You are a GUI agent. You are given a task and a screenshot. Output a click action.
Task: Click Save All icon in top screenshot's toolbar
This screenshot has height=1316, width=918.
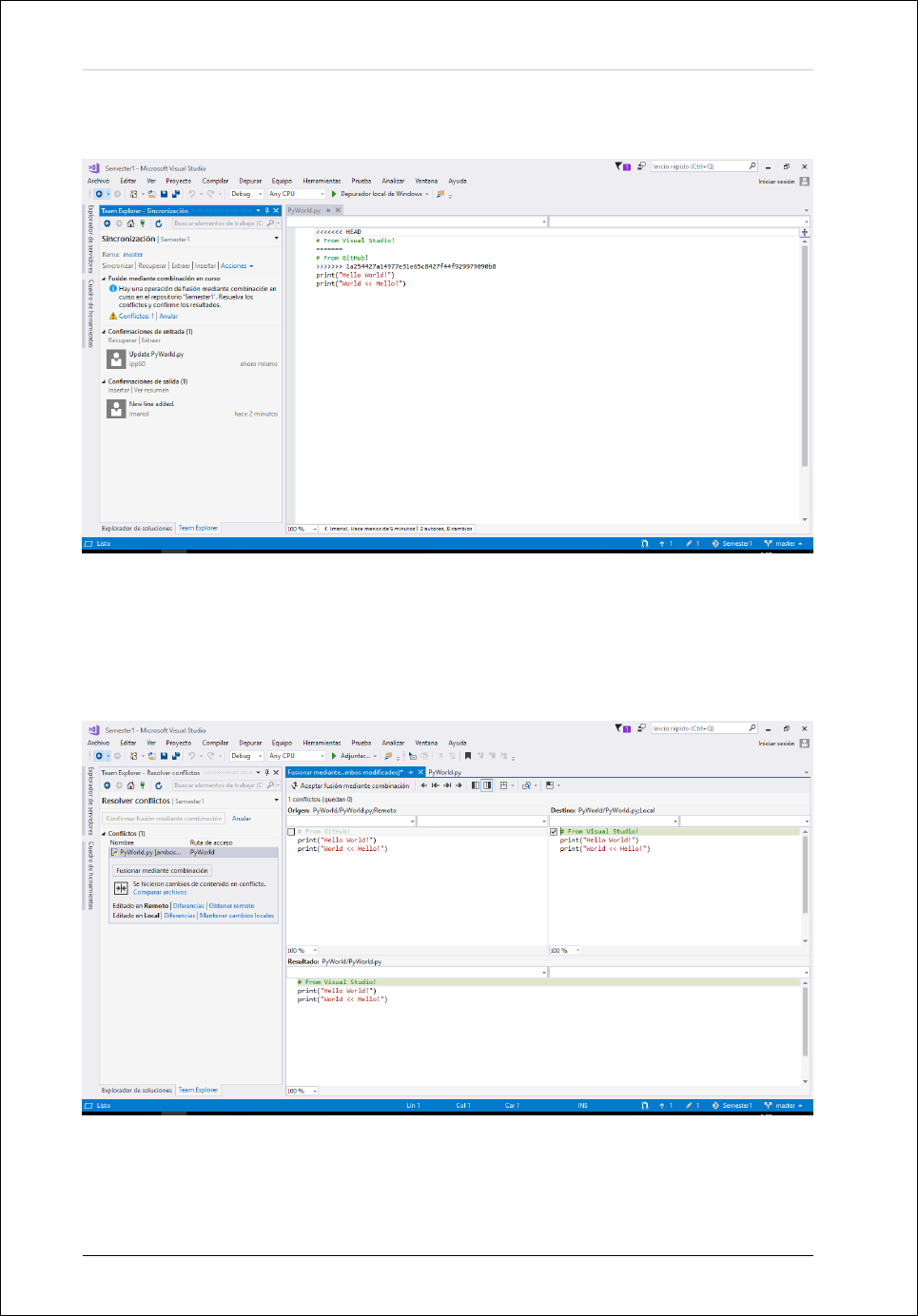175,194
